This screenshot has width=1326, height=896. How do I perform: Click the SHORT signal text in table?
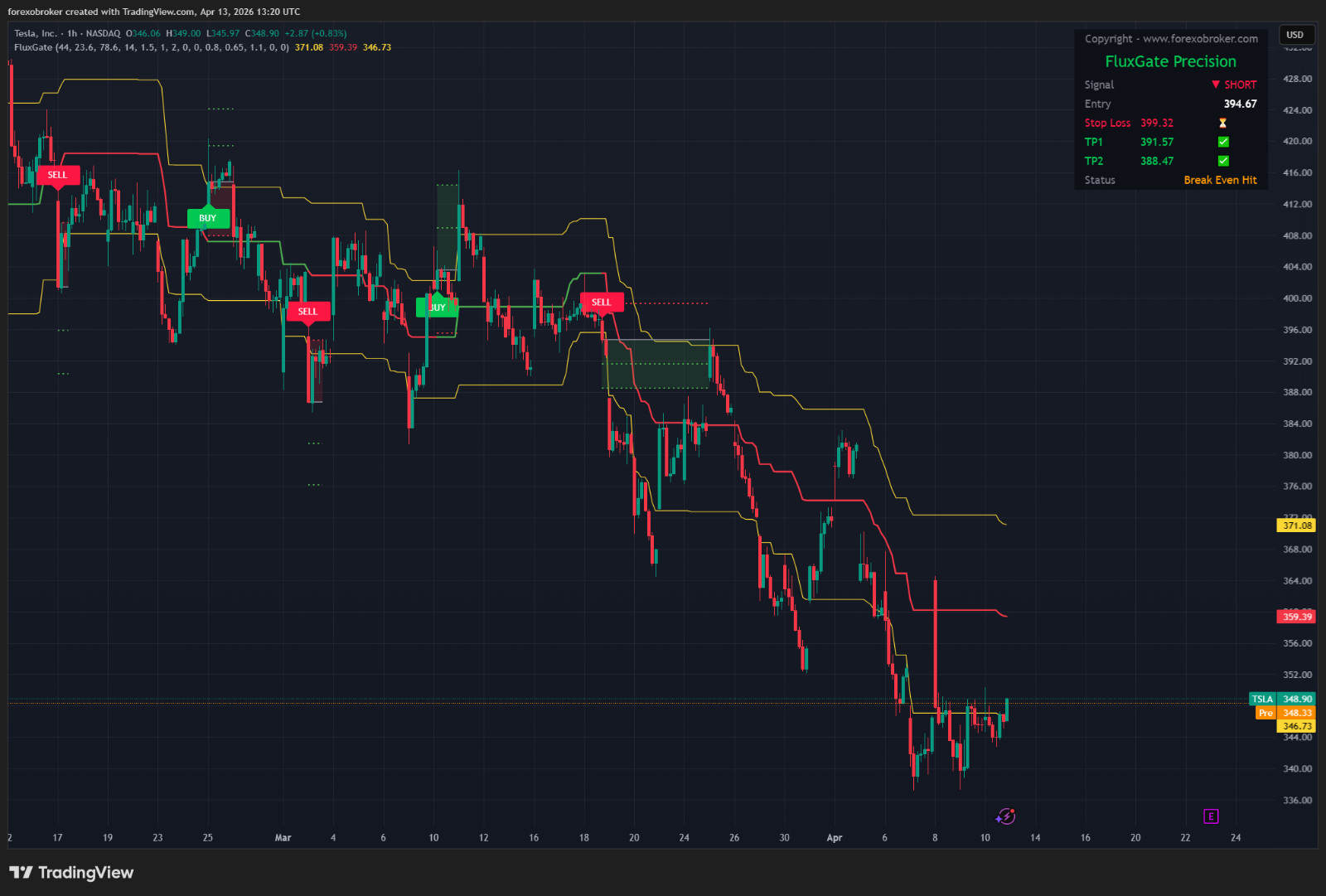point(1240,85)
